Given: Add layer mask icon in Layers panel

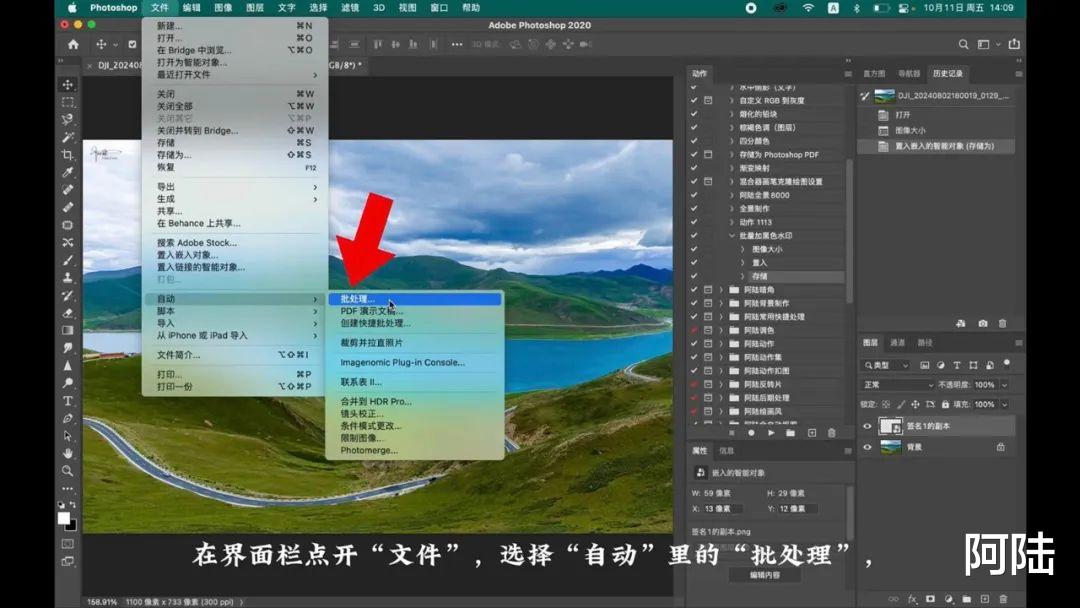Looking at the screenshot, I should pos(931,599).
